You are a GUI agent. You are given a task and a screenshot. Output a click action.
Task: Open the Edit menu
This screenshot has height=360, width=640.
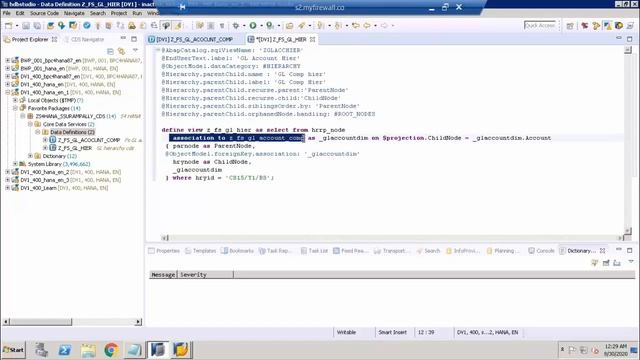pos(20,13)
